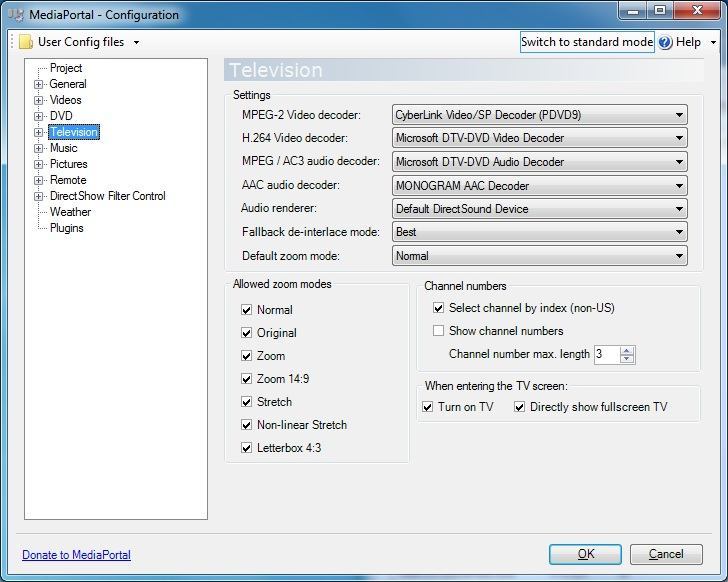Expand the DVD tree node
This screenshot has height=582, width=728.
point(39,116)
